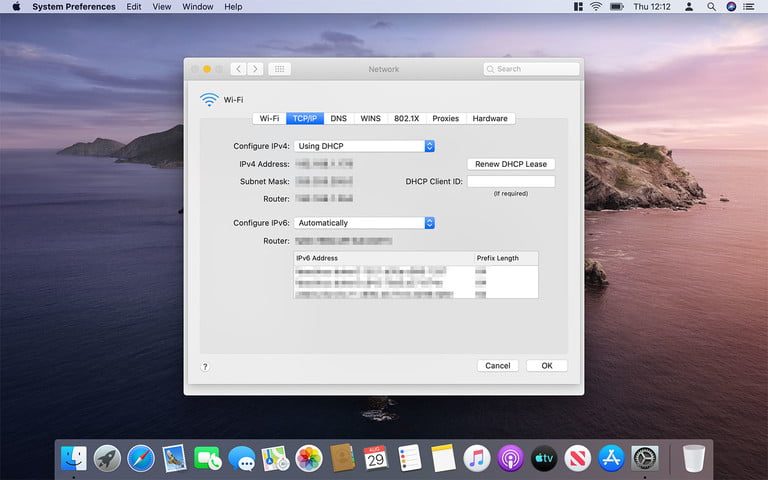Viewport: 768px width, 480px height.
Task: Open the App Store Dock icon
Action: click(611, 458)
